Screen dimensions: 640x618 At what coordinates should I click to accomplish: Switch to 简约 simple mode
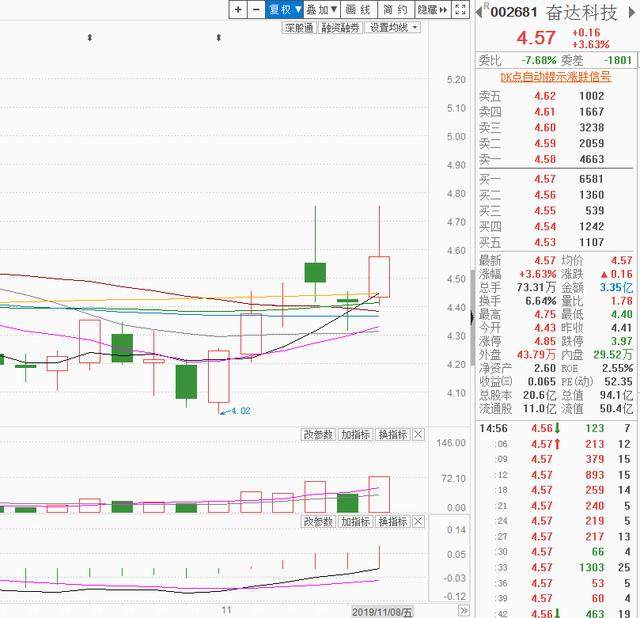click(394, 9)
